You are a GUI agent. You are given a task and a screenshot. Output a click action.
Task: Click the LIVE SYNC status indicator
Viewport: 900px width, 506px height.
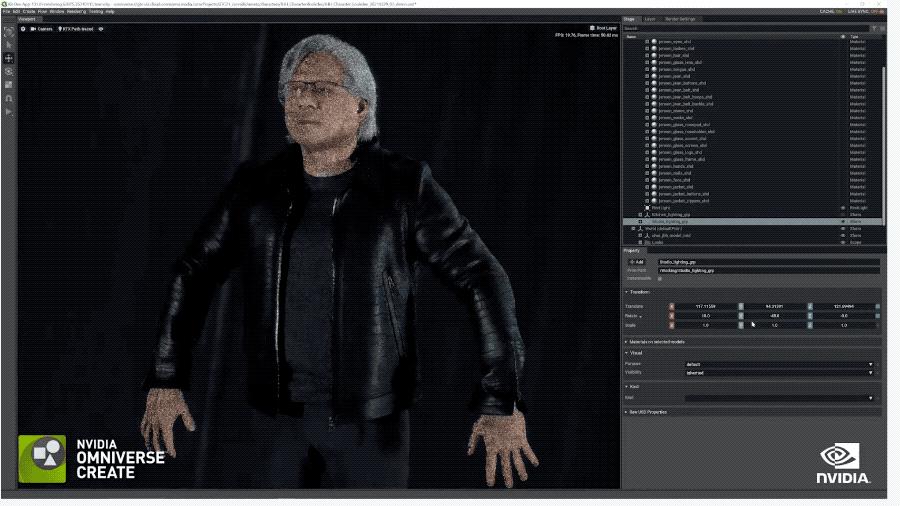tap(866, 11)
